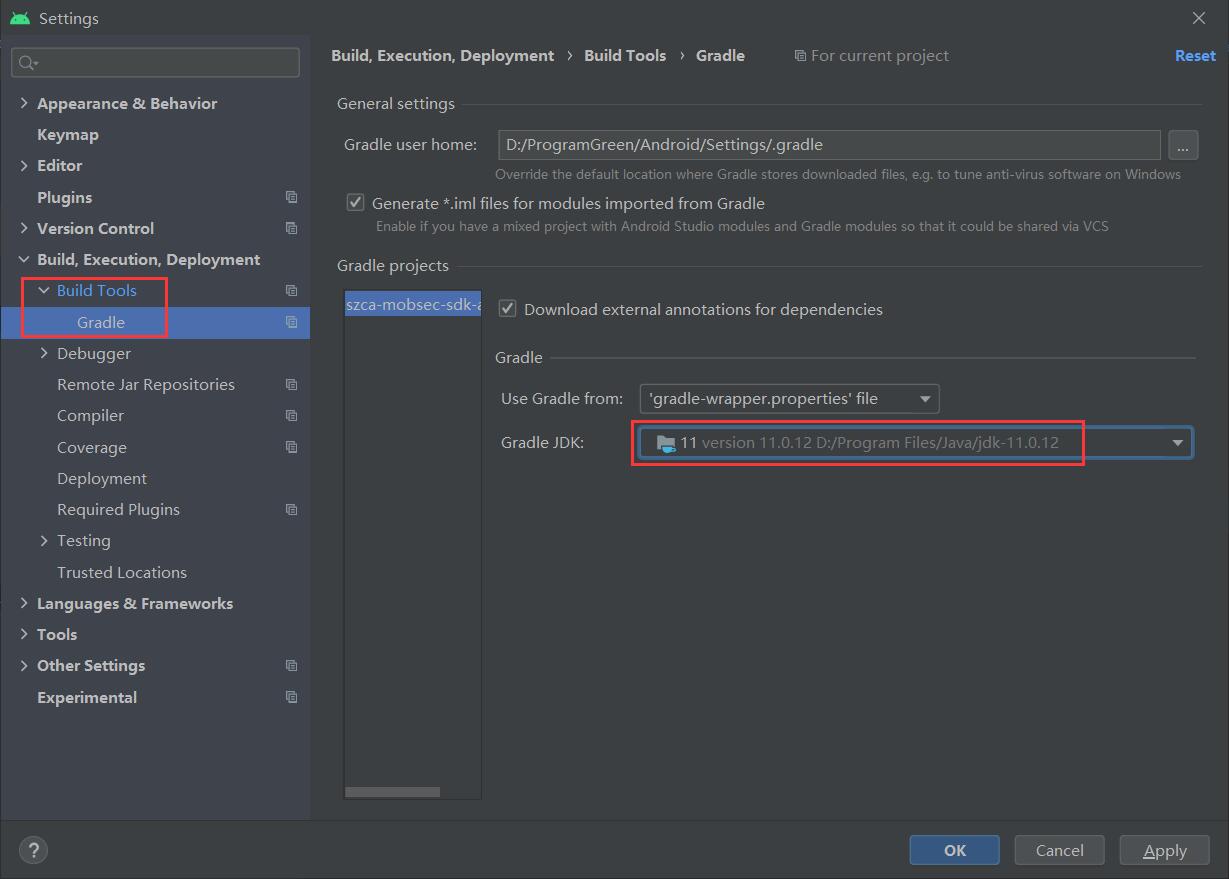Open the 'Use Gradle from' dropdown
The image size is (1229, 879).
click(x=789, y=399)
